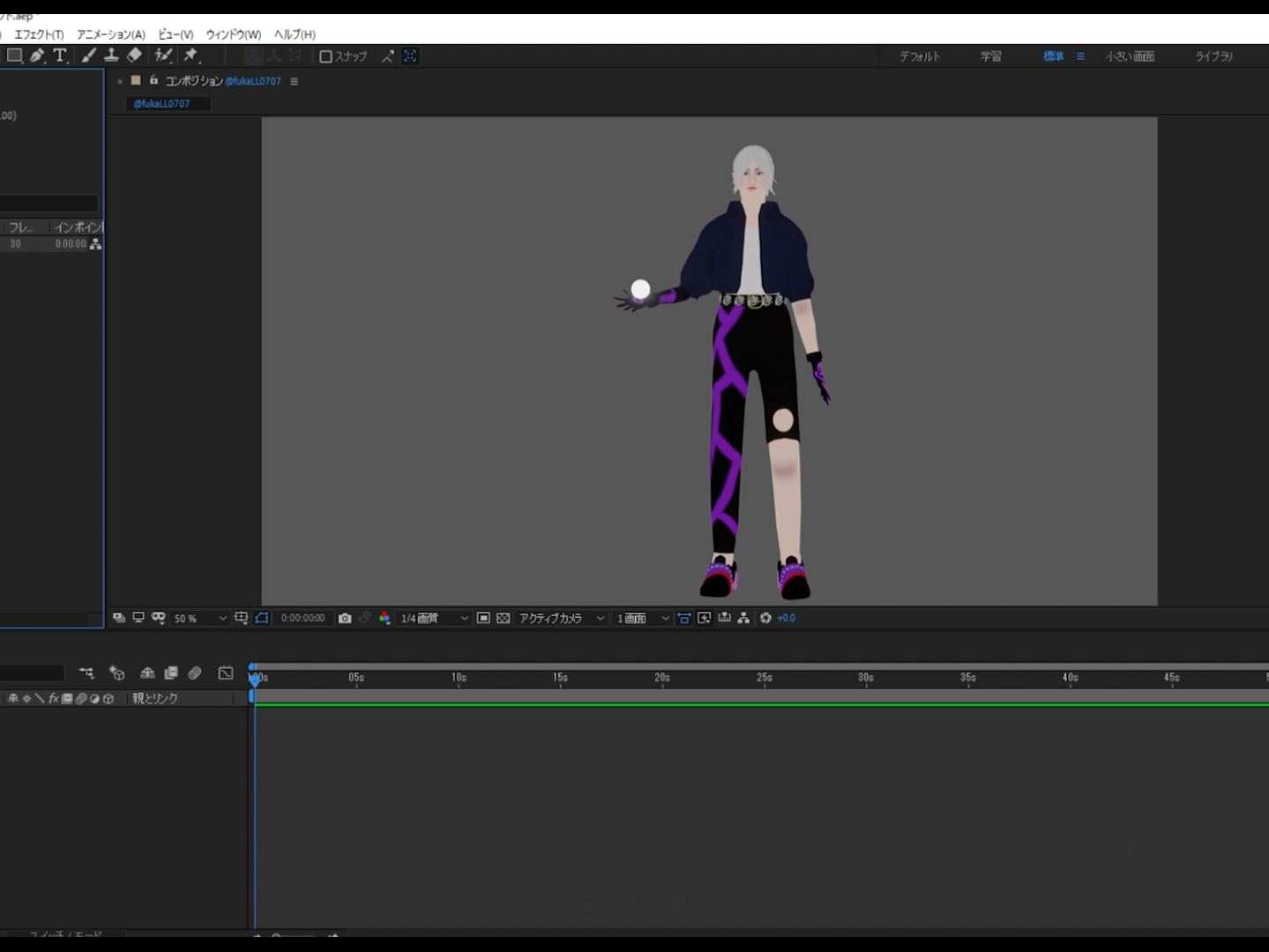Toggle the draft 3D icon
Image resolution: width=1269 pixels, height=952 pixels.
click(x=116, y=673)
